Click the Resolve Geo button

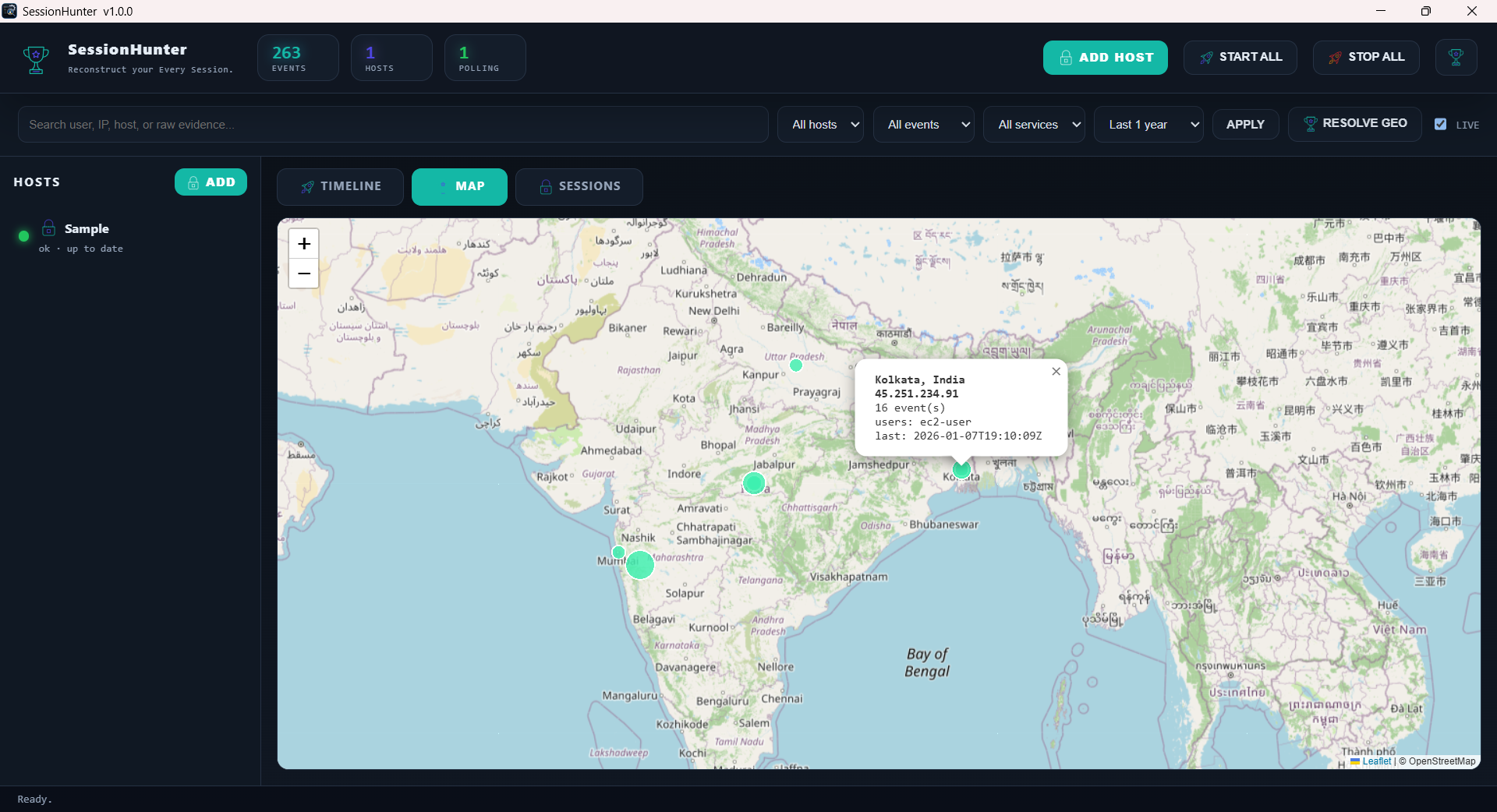pyautogui.click(x=1355, y=124)
